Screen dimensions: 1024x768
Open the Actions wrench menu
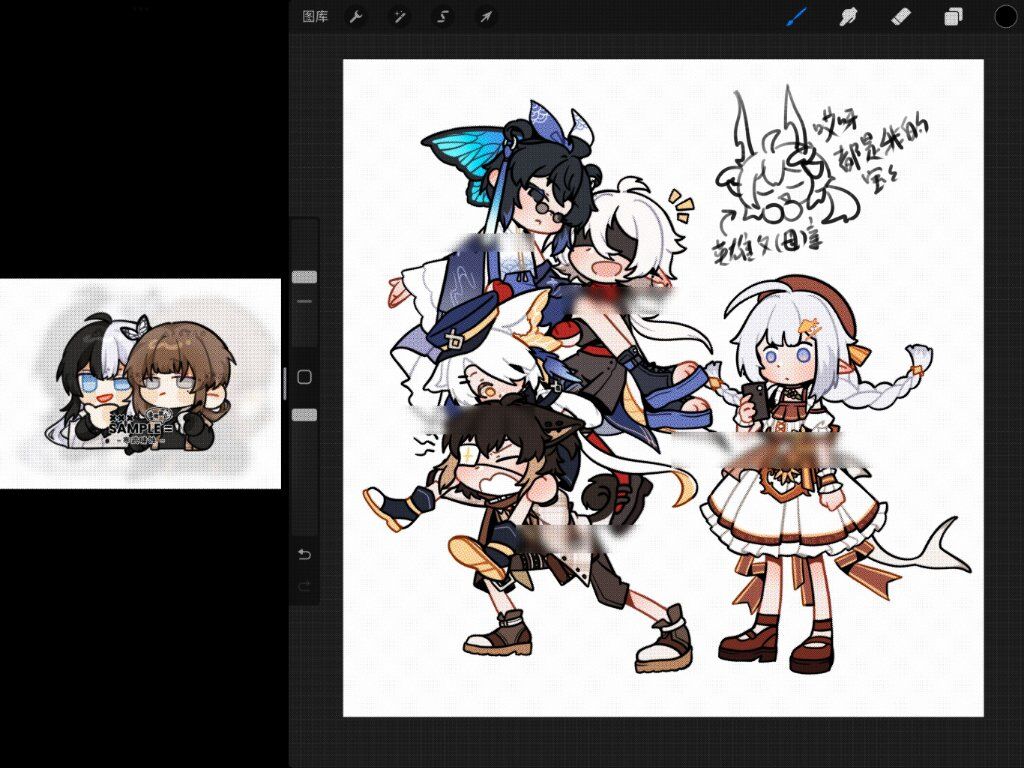click(x=356, y=17)
